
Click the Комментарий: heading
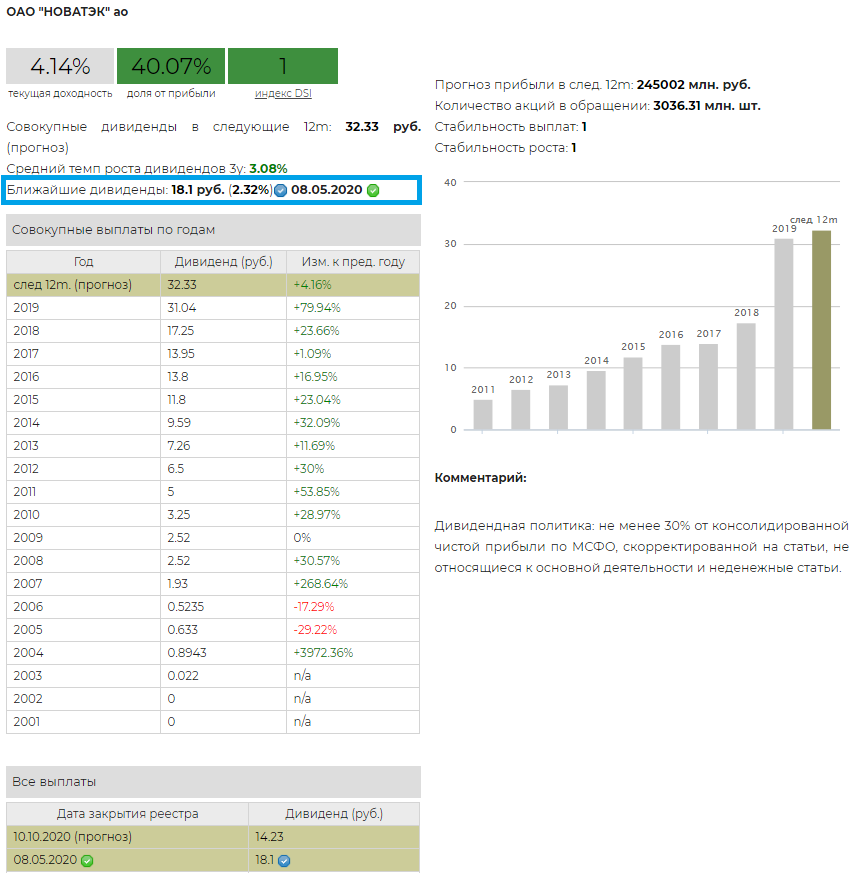tap(480, 478)
